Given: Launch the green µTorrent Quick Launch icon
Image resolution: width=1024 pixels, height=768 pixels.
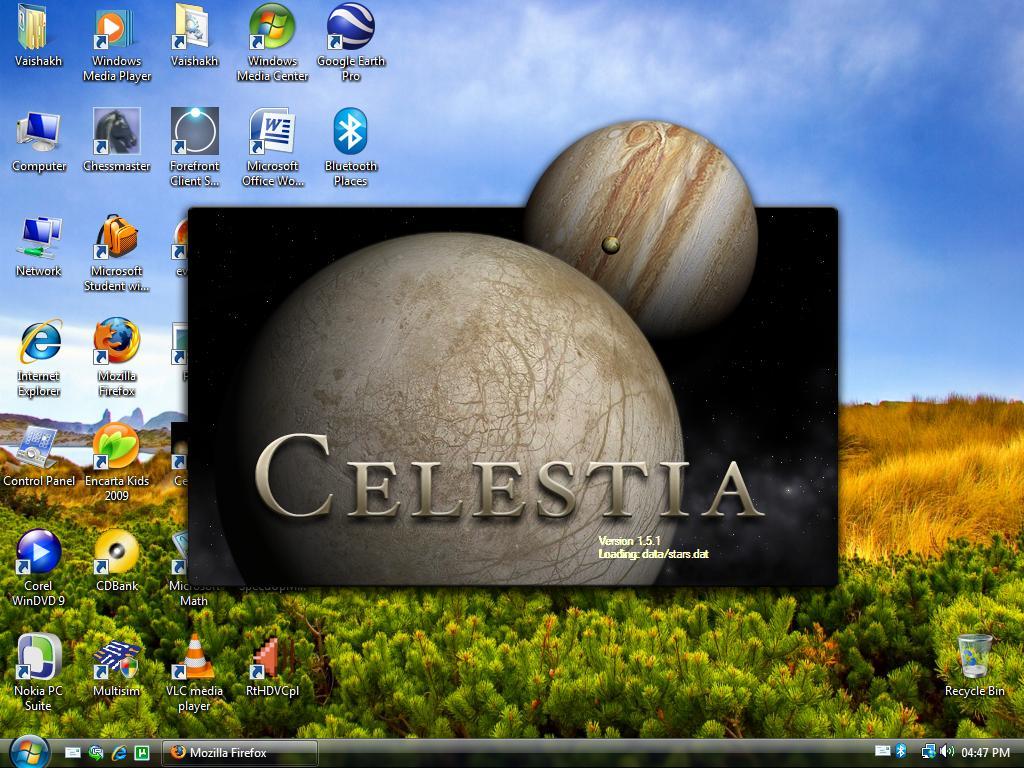Looking at the screenshot, I should pos(142,752).
